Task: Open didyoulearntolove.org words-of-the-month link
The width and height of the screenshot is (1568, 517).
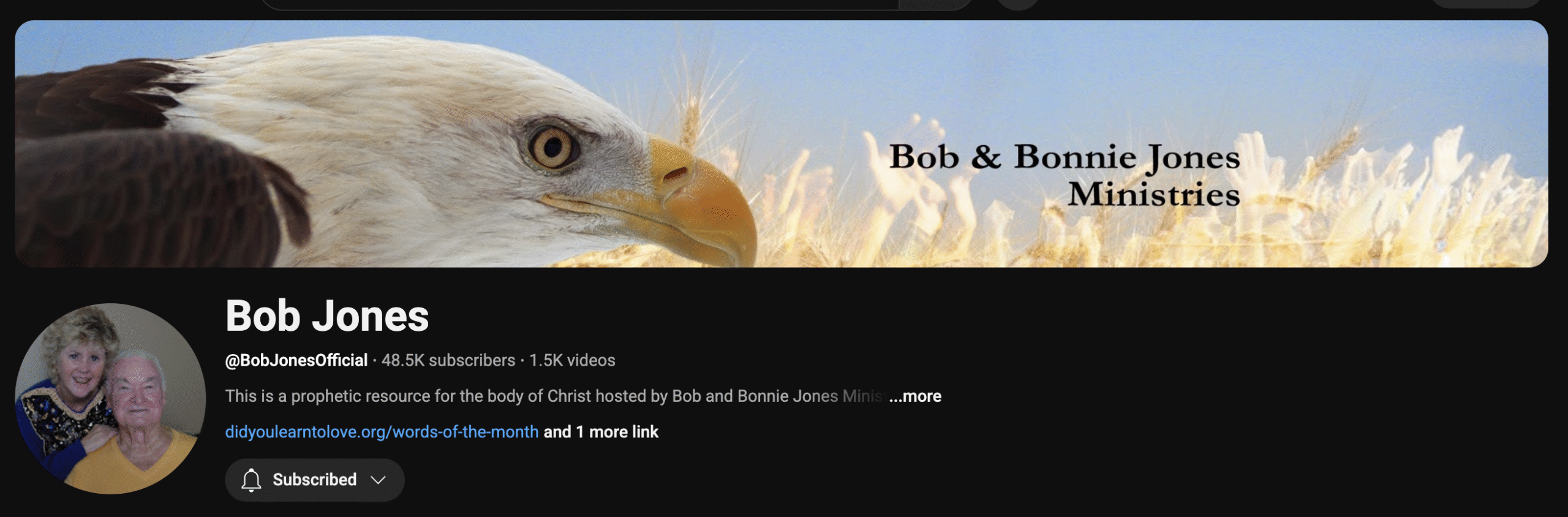Action: click(x=382, y=432)
